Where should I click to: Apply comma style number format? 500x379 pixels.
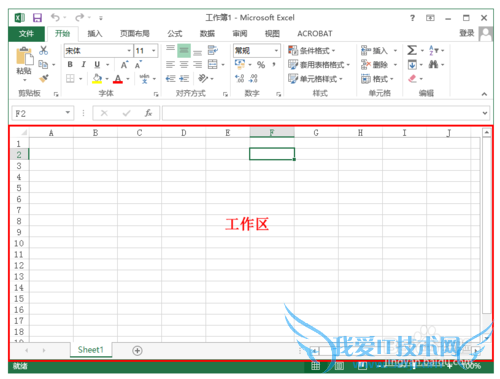(x=274, y=64)
